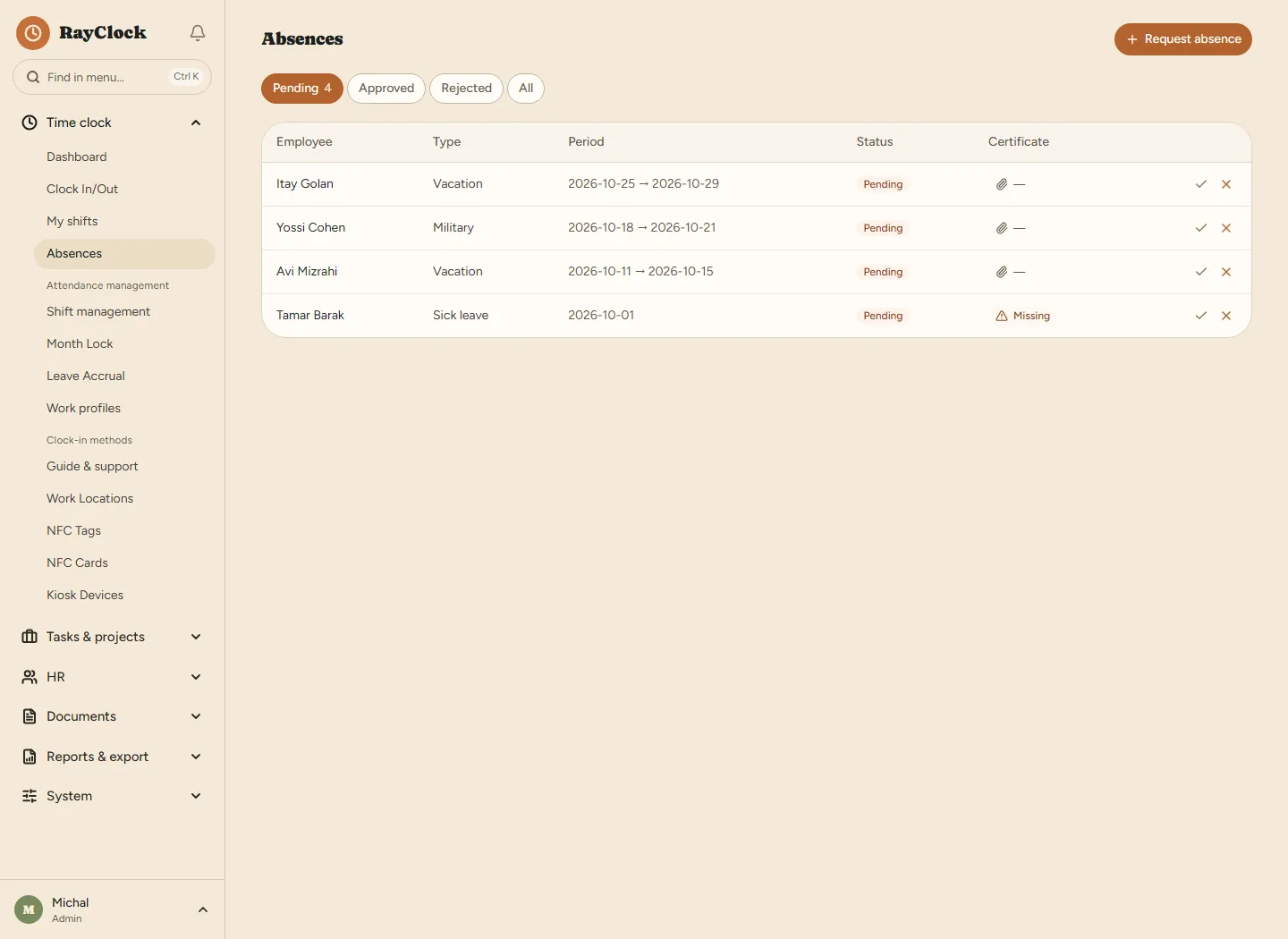The width and height of the screenshot is (1288, 939).
Task: Expand the HR section
Action: 196,677
